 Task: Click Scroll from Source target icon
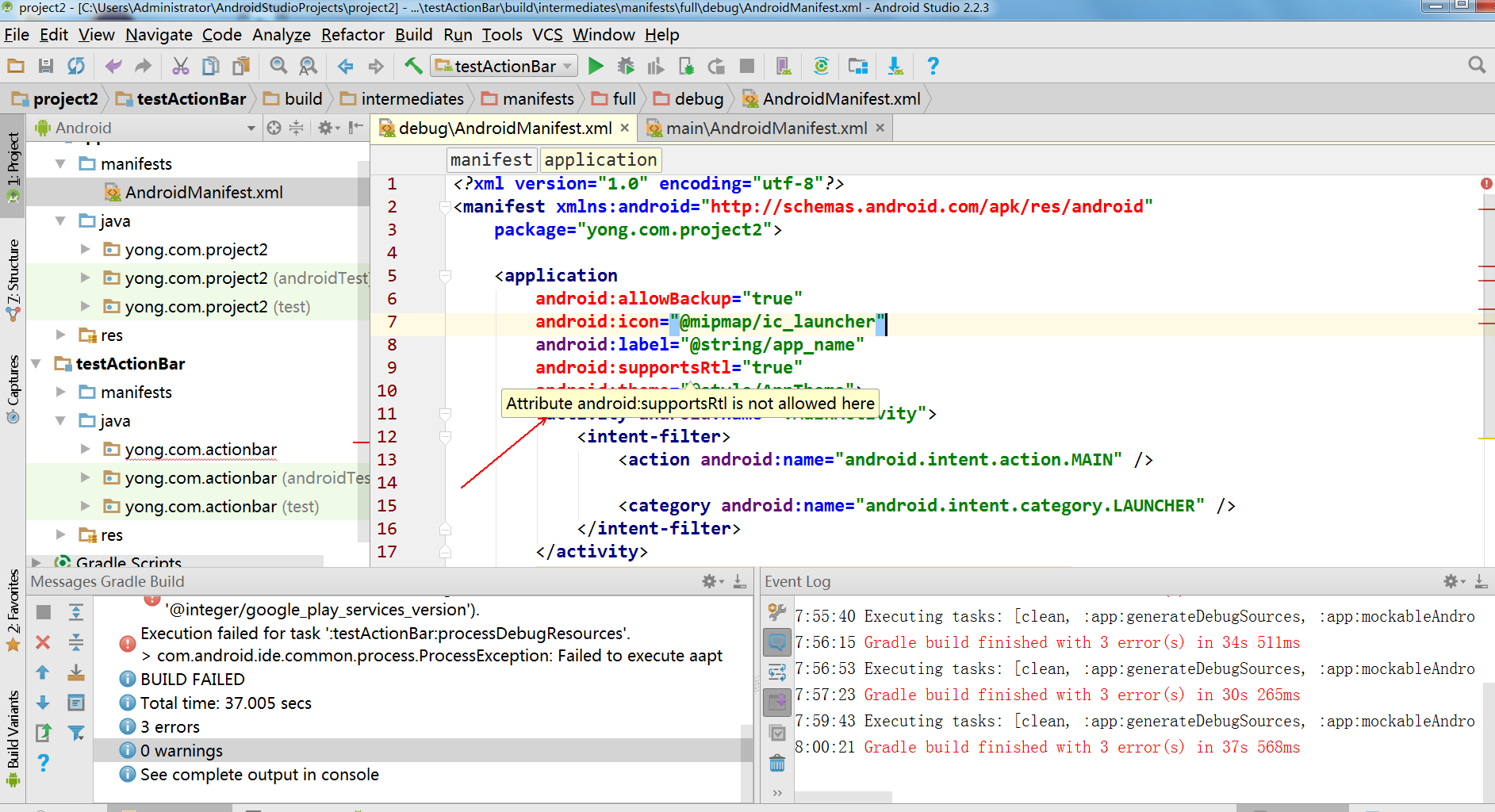click(x=274, y=128)
